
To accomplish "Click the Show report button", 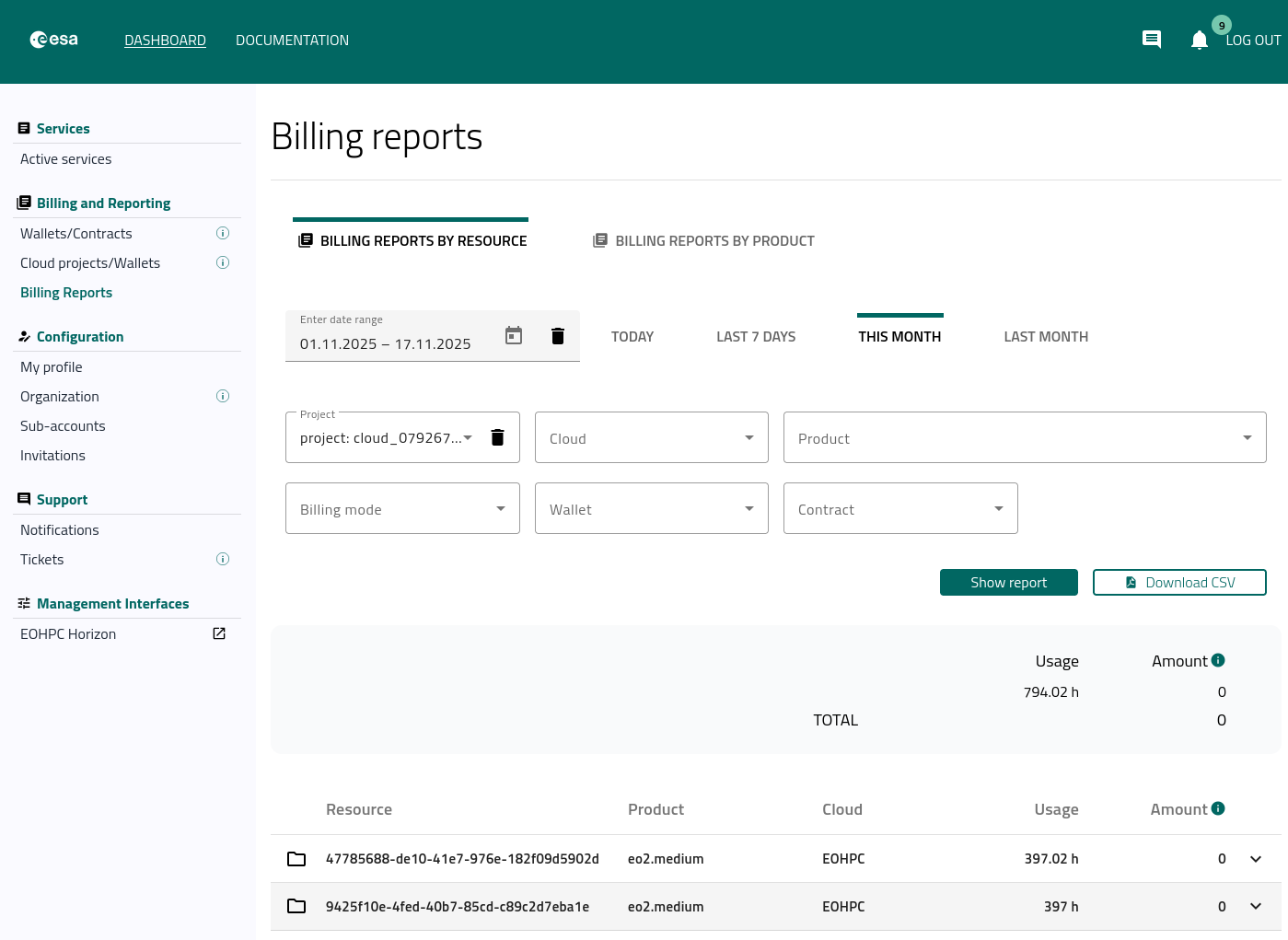I will [x=1008, y=583].
